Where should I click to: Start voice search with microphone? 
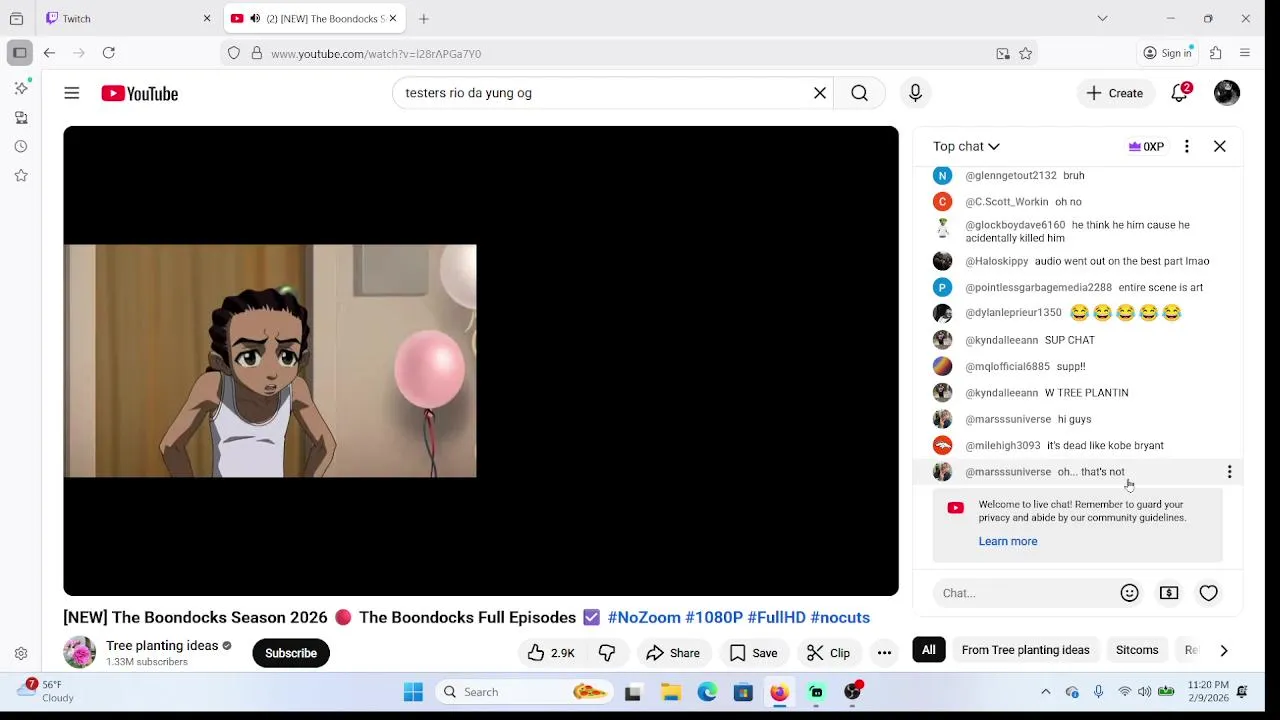pos(915,93)
